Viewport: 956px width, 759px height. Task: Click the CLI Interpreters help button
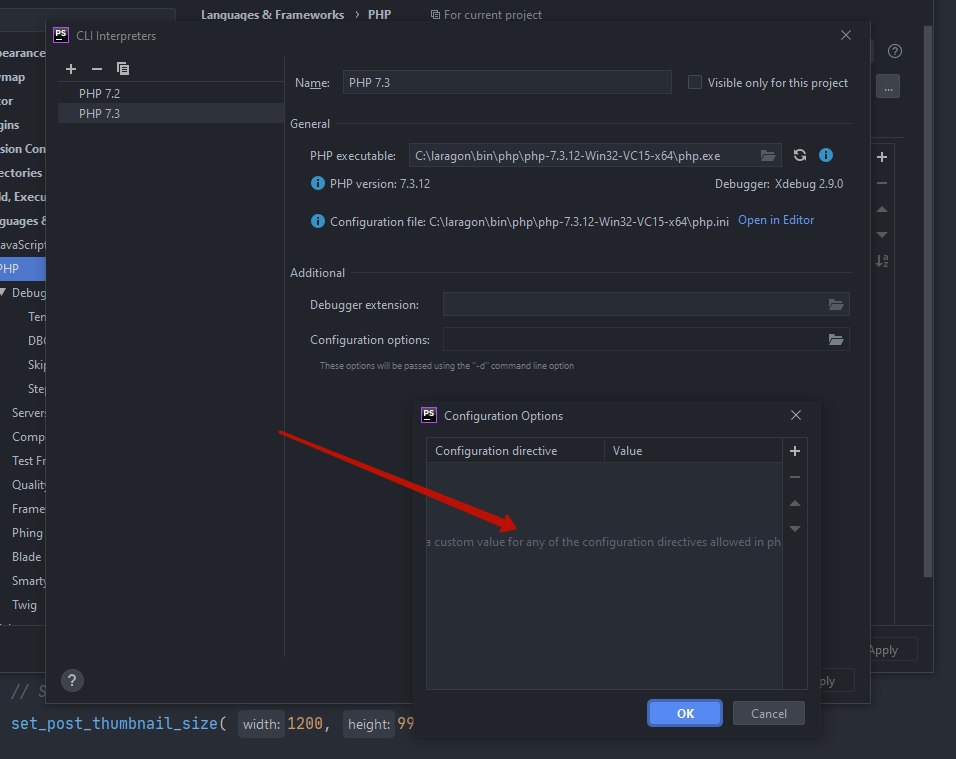72,680
